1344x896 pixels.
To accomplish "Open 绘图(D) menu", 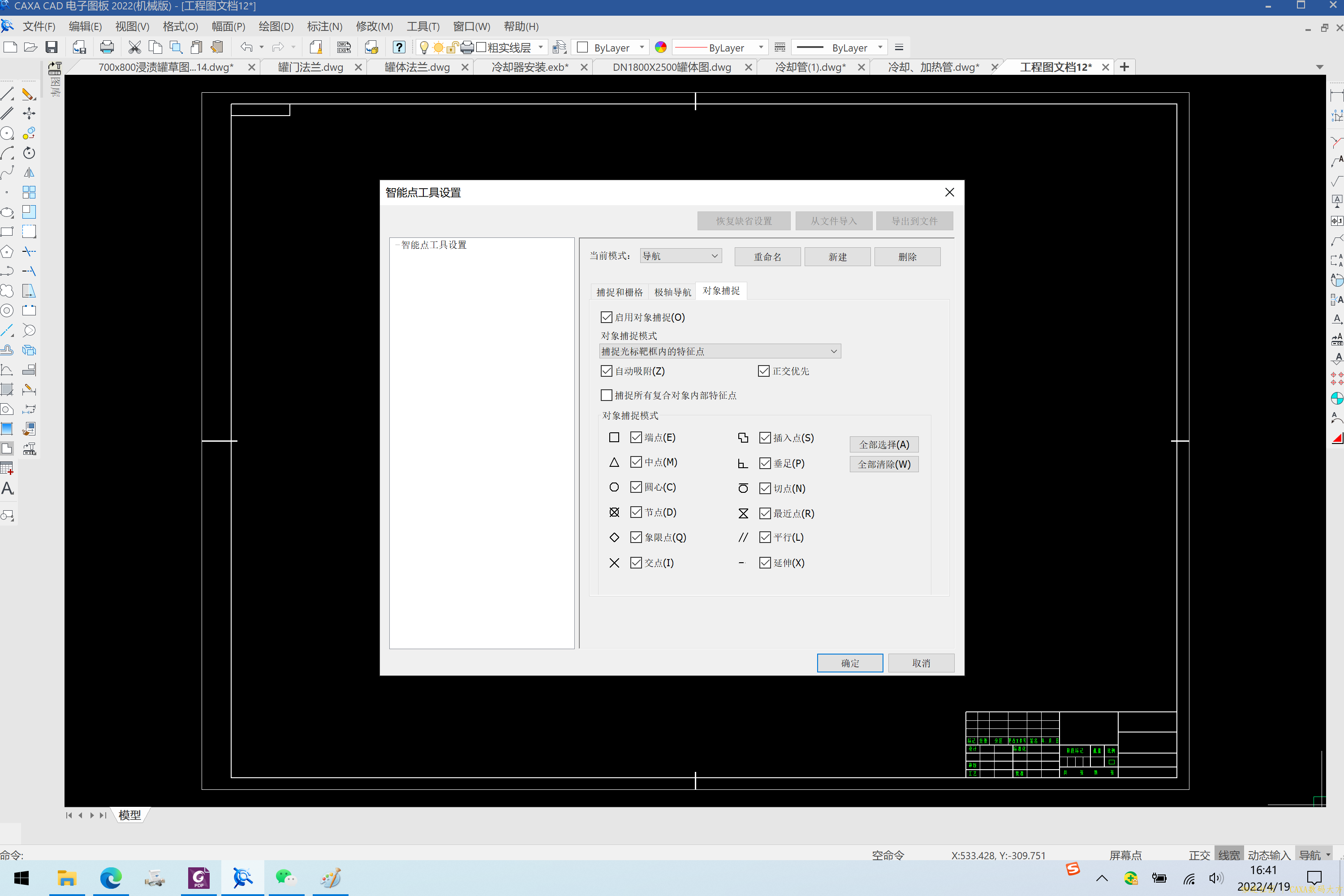I will point(276,26).
